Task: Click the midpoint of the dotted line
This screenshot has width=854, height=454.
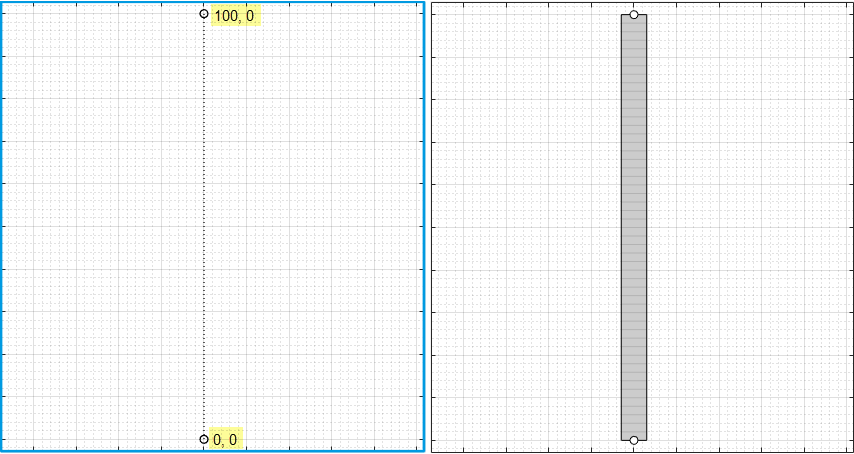Action: [204, 227]
